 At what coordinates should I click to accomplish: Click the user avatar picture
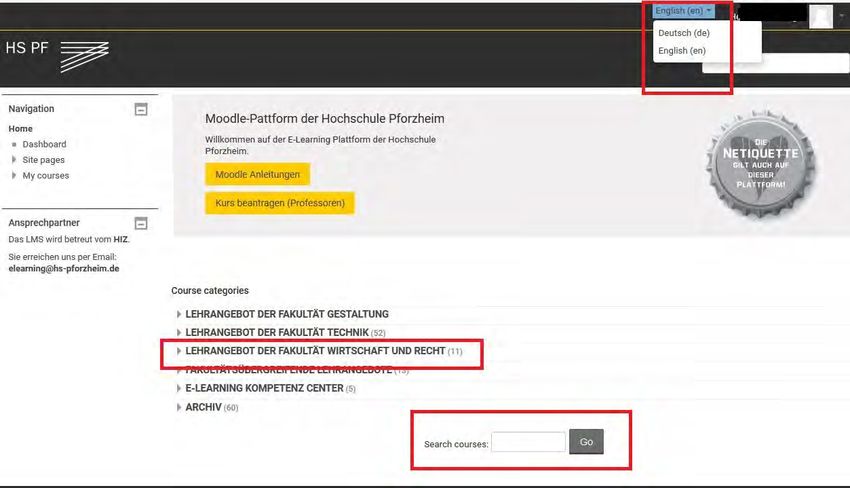pyautogui.click(x=821, y=16)
